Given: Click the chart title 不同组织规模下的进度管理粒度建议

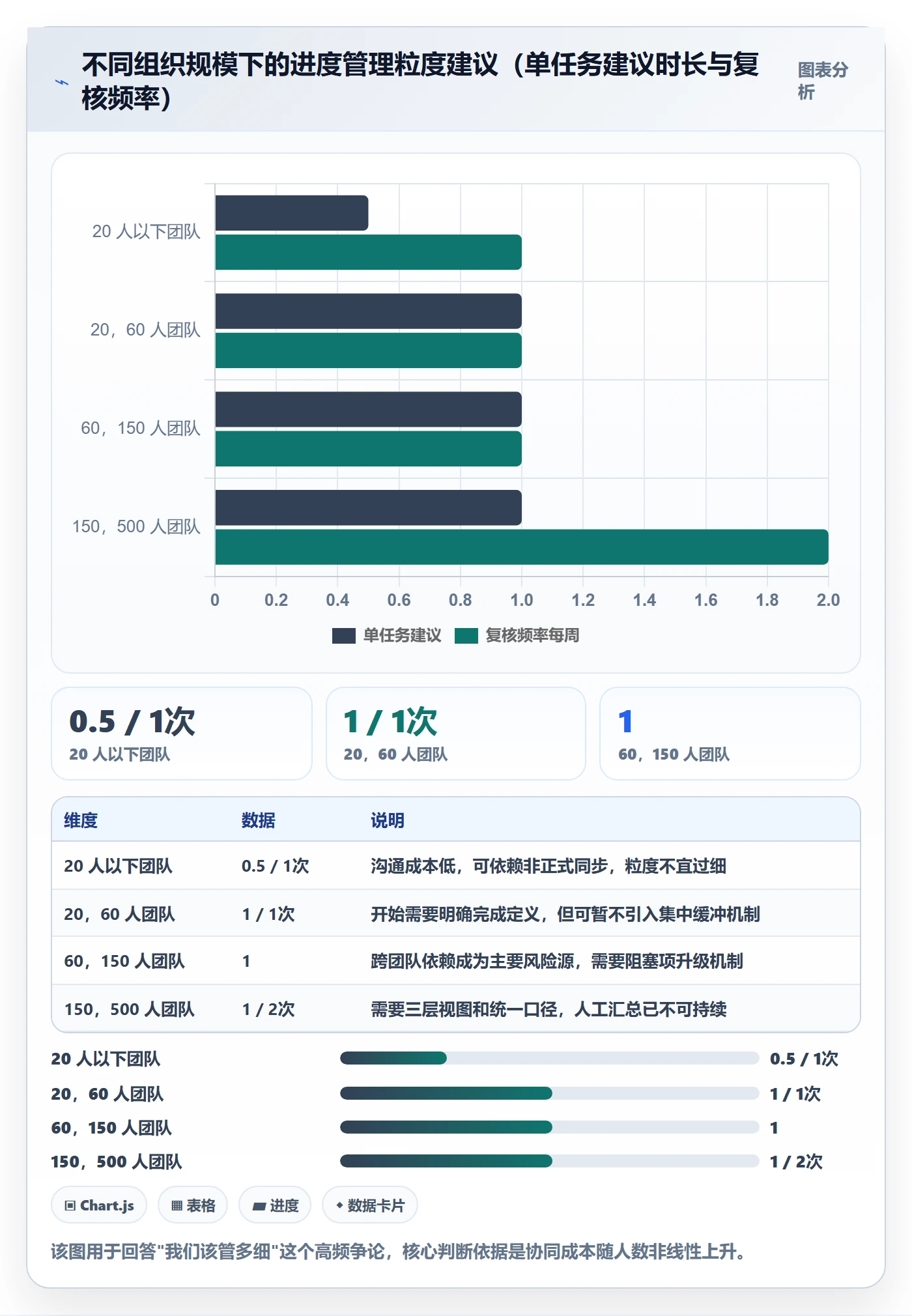Looking at the screenshot, I should click(x=420, y=81).
